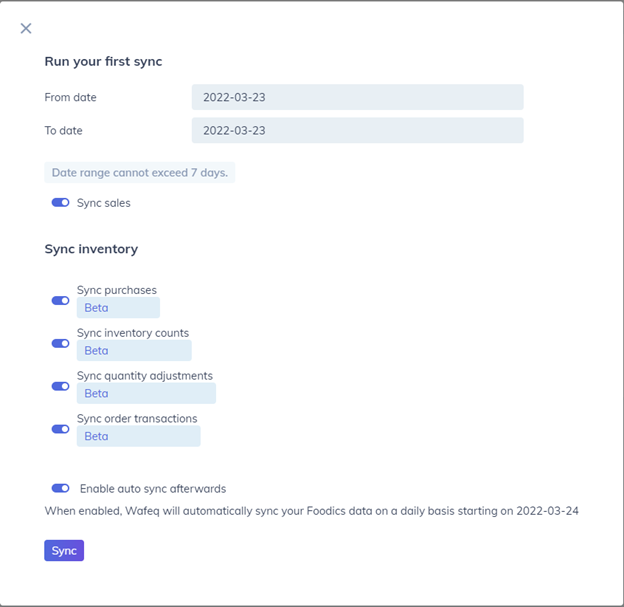This screenshot has height=607, width=624.
Task: Click the 'To date' label text
Action: click(x=64, y=131)
